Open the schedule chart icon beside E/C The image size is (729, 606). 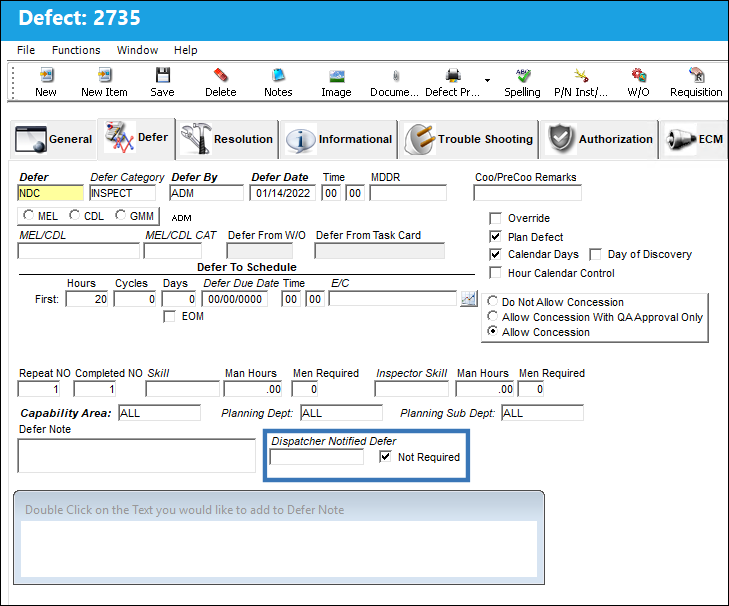tap(469, 299)
